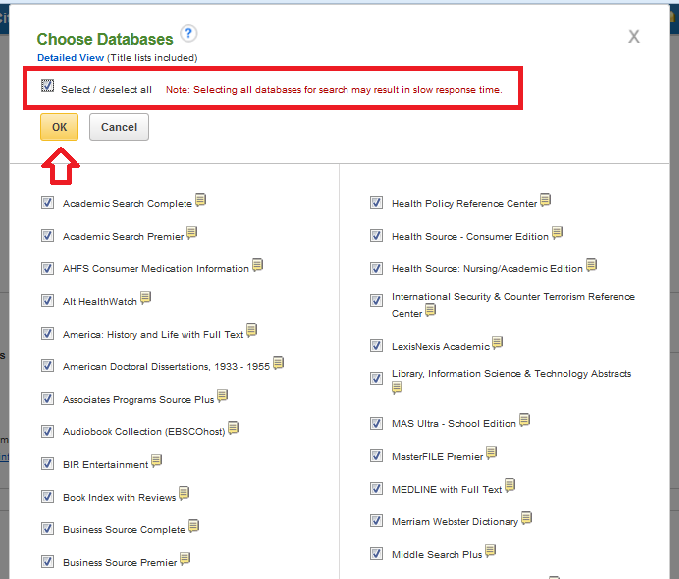This screenshot has height=579, width=679.
Task: Open the Health Source - Consumer Edition note icon
Action: 557,233
